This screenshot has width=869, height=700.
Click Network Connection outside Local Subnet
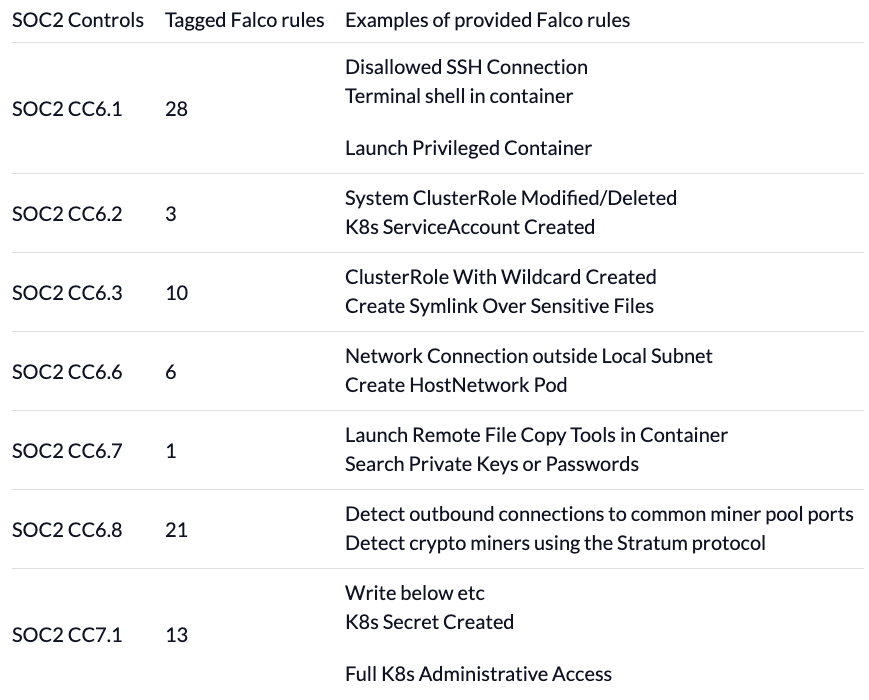pyautogui.click(x=529, y=356)
